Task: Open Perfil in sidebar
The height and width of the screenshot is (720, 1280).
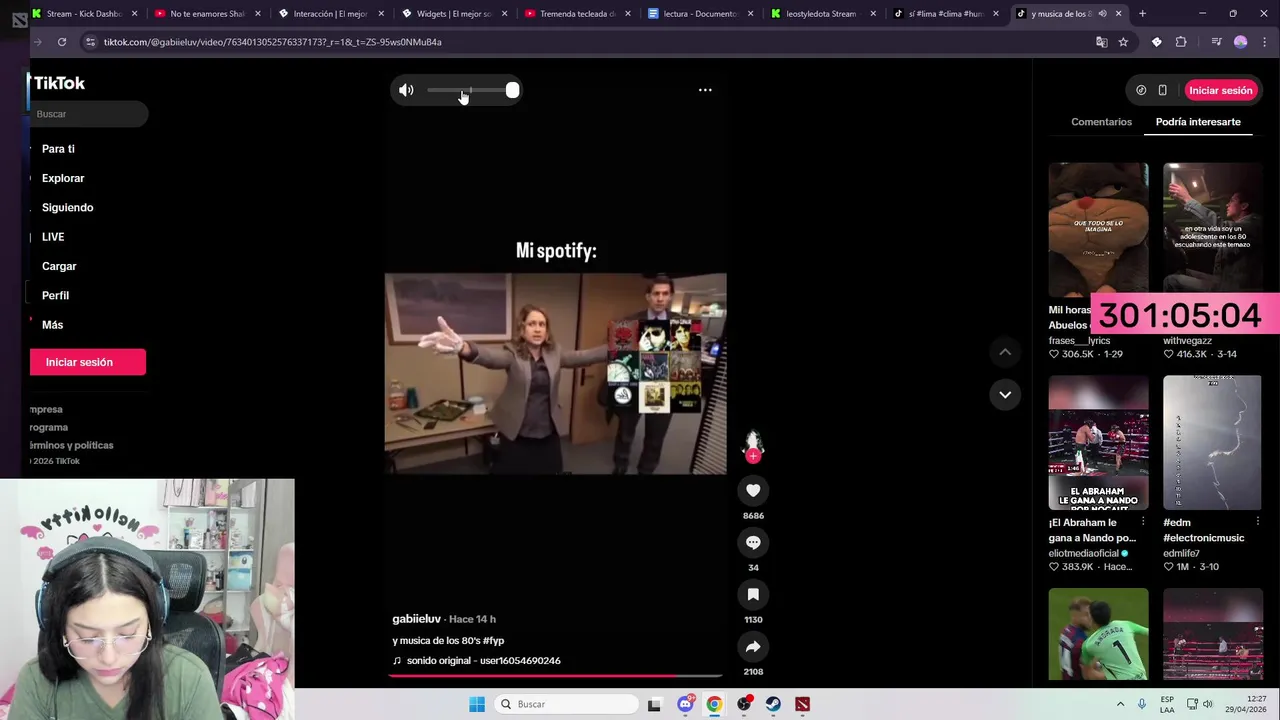Action: click(55, 296)
